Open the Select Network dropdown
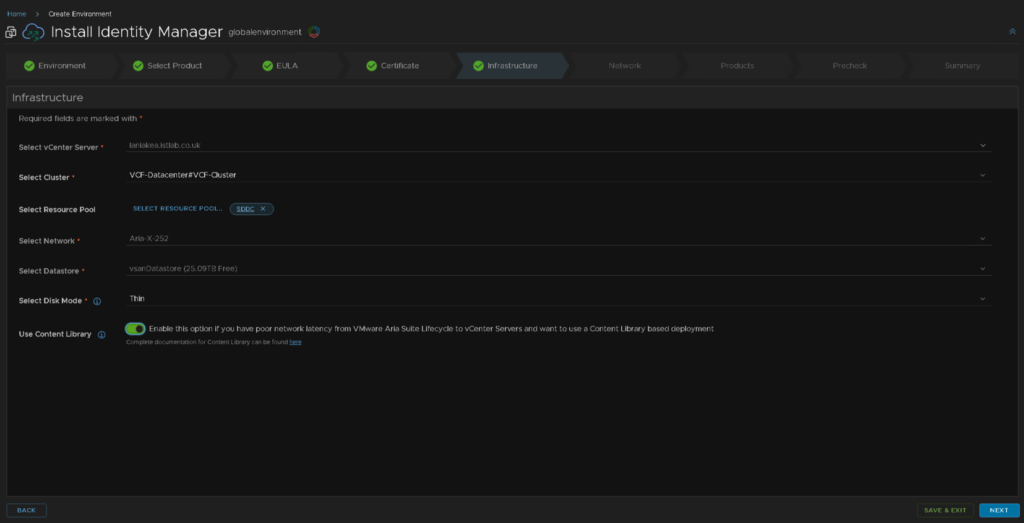1024x523 pixels. (559, 238)
